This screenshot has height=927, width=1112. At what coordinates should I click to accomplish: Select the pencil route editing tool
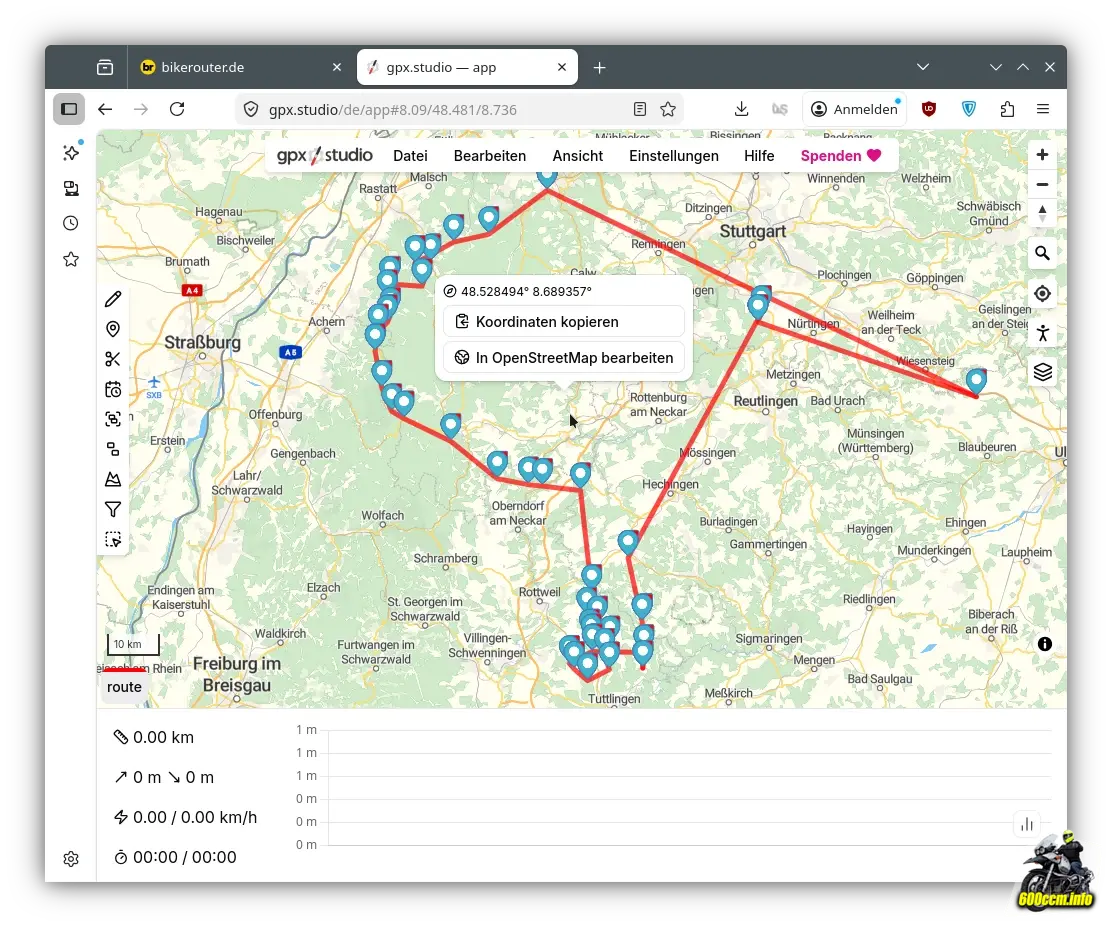113,299
